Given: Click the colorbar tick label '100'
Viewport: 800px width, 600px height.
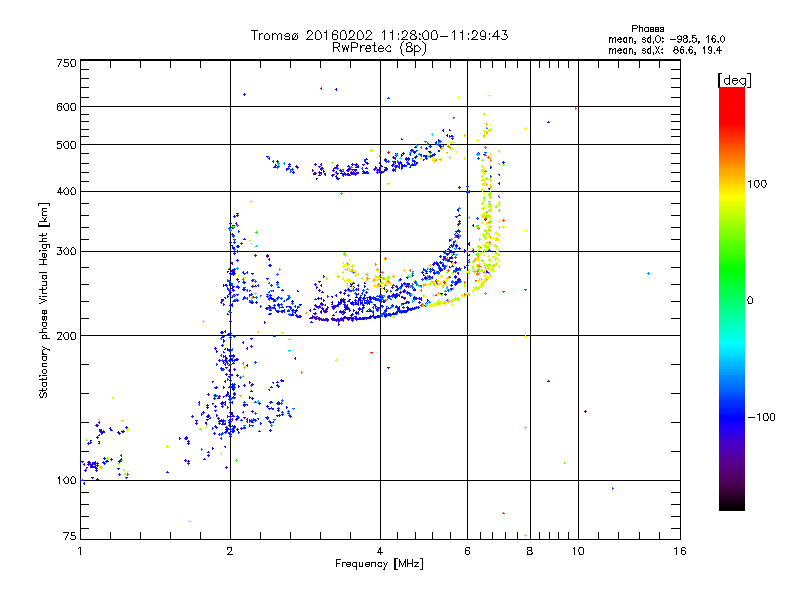Looking at the screenshot, I should click(x=757, y=184).
